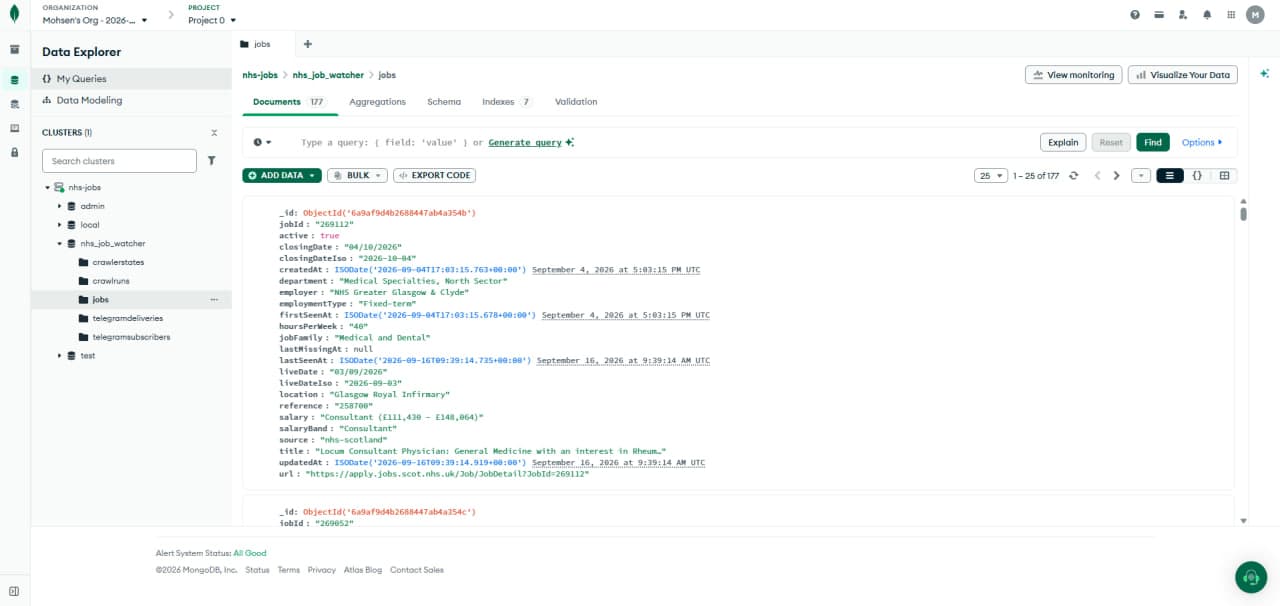Open the Organization dropdown
The width and height of the screenshot is (1280, 606).
(x=95, y=20)
